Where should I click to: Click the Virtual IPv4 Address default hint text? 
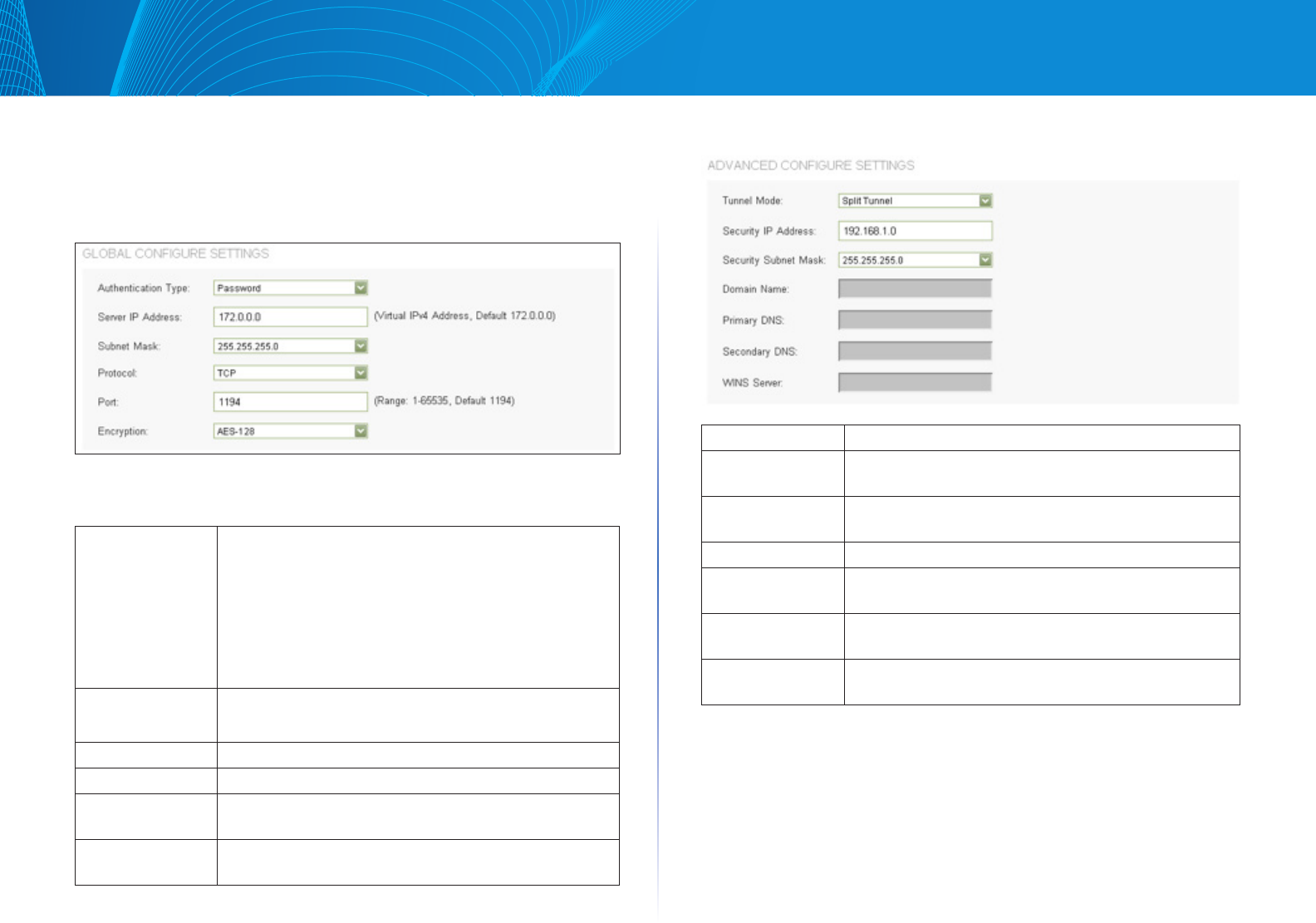pyautogui.click(x=464, y=316)
